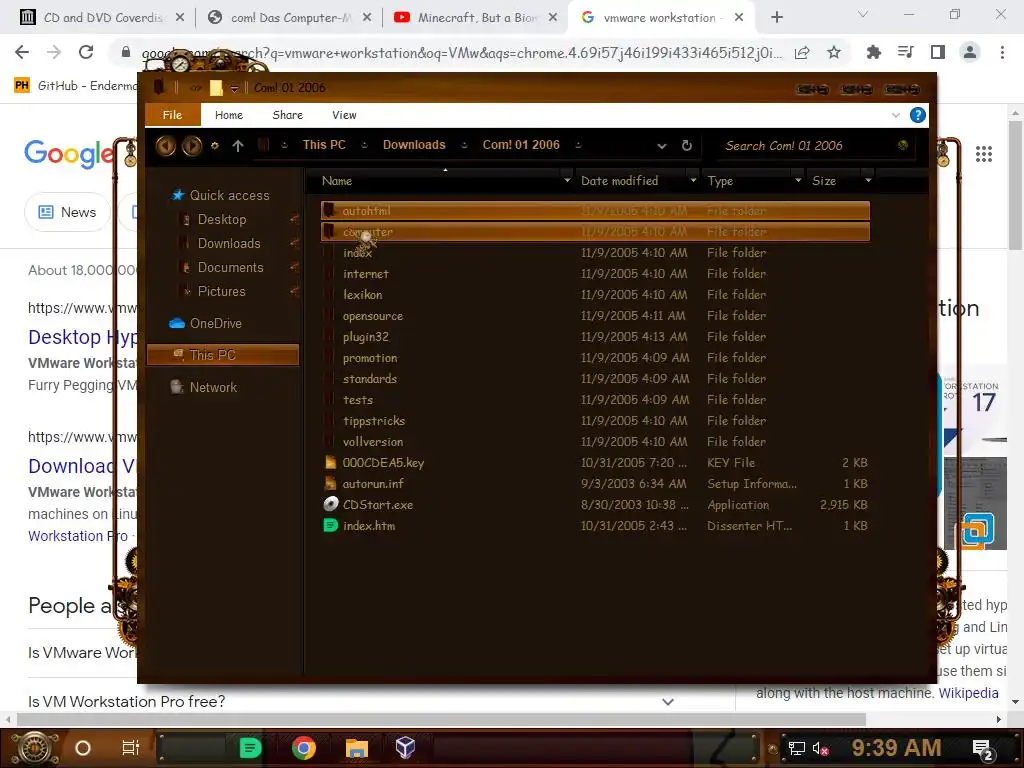Click the Chrome vertical scrollbar thumb
This screenshot has width=1024, height=768.
pos(1015,185)
